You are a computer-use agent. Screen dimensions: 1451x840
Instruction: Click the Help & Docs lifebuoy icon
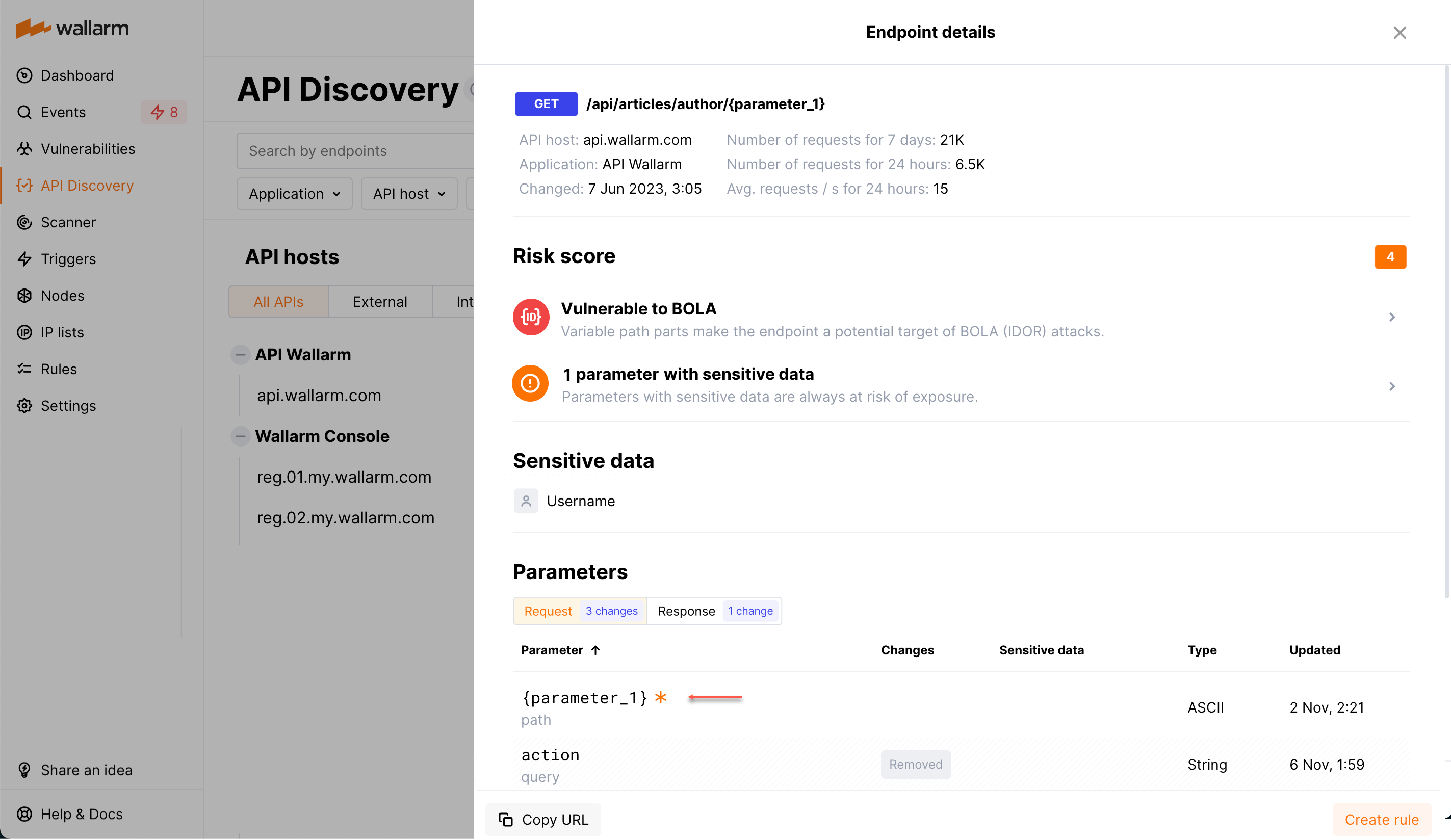point(24,815)
